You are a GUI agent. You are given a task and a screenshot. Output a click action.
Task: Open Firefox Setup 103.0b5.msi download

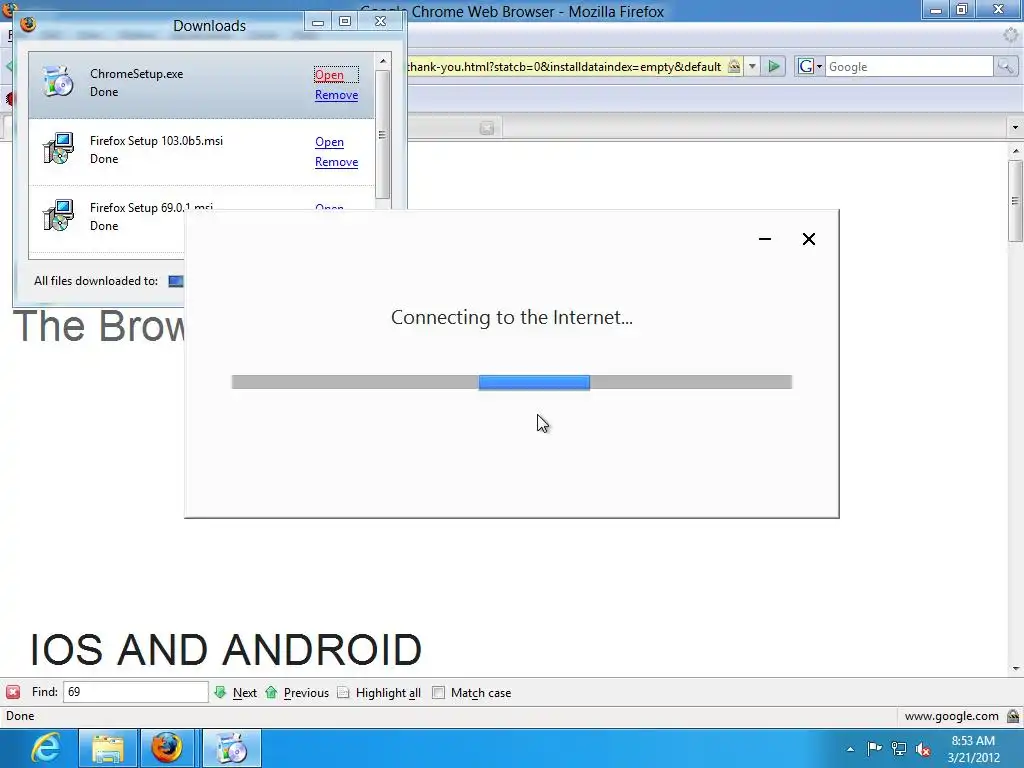pos(329,142)
